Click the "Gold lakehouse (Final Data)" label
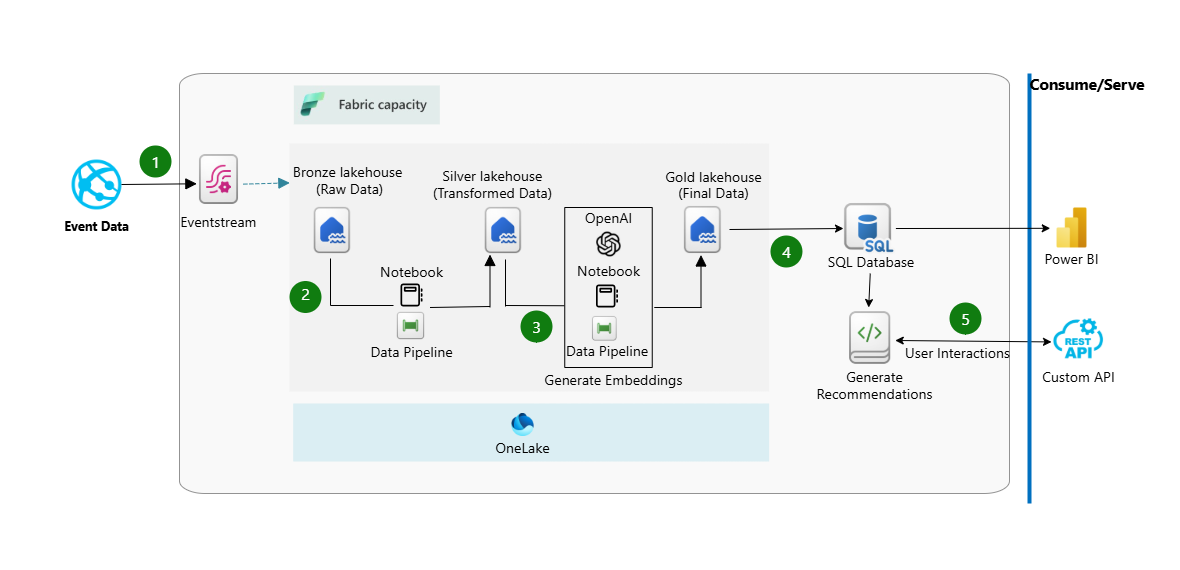Image resolution: width=1180 pixels, height=570 pixels. click(x=713, y=185)
